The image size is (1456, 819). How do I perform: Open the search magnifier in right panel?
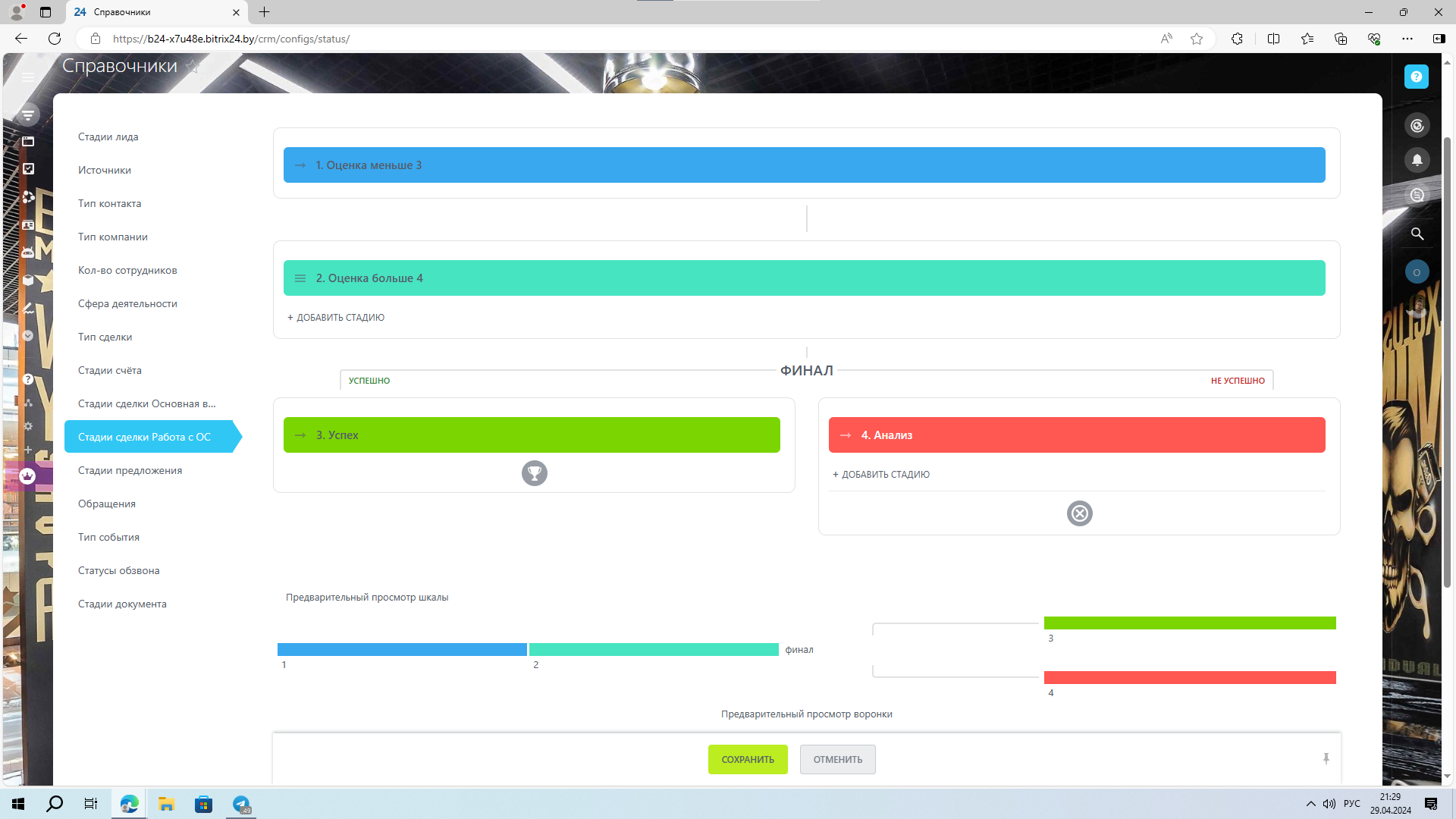(1417, 234)
